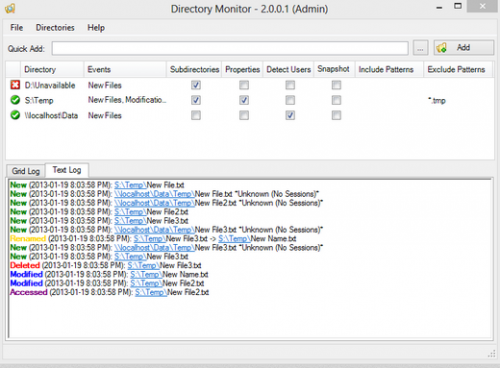500x368 pixels.
Task: Click the *.tmp exclude pattern cell
Action: pos(437,100)
